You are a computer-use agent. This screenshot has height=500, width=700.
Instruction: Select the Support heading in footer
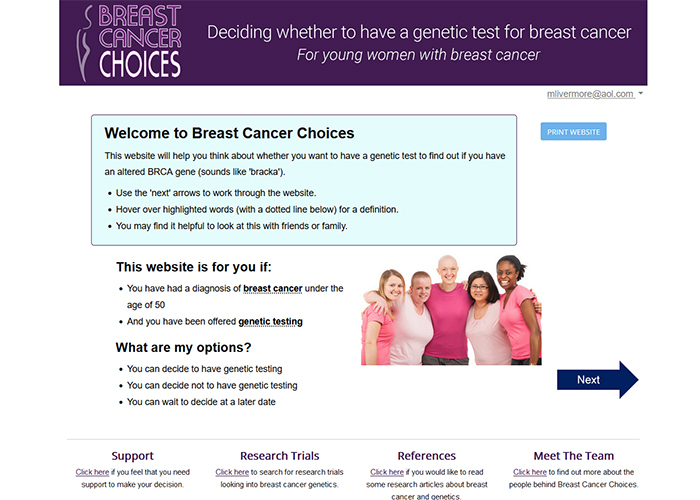[x=132, y=456]
